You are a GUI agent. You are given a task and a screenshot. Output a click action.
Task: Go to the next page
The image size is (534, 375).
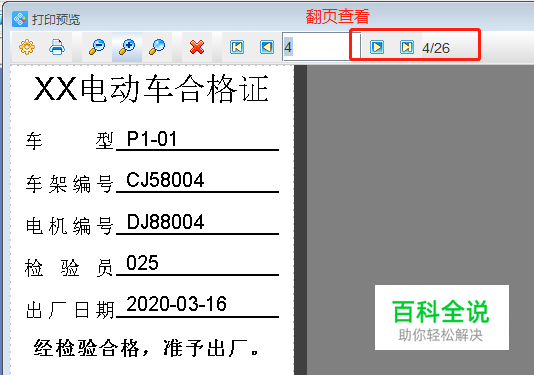click(x=377, y=47)
